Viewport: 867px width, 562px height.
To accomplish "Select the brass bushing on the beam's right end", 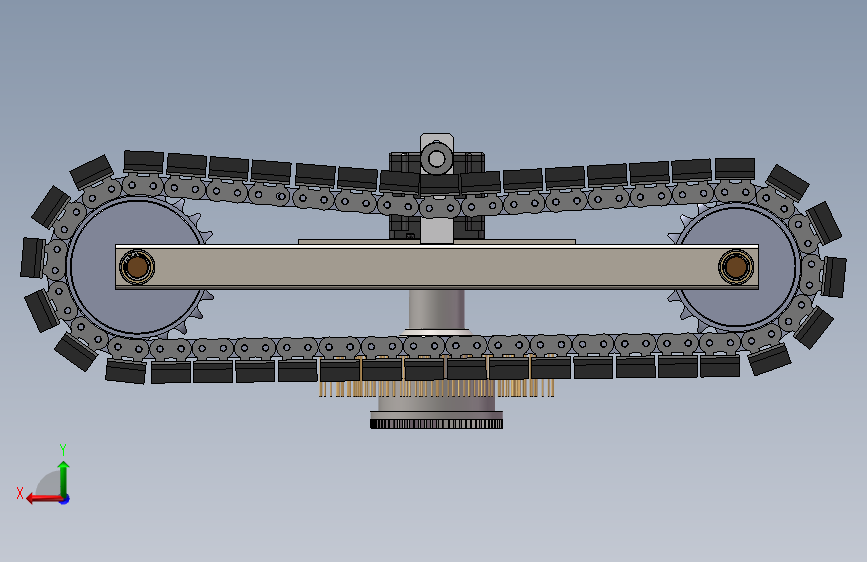I will coord(736,267).
